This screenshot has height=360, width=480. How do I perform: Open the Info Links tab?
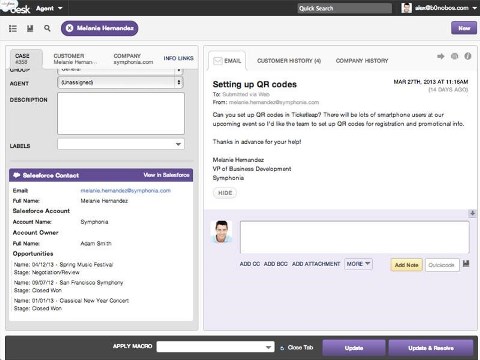[178, 58]
